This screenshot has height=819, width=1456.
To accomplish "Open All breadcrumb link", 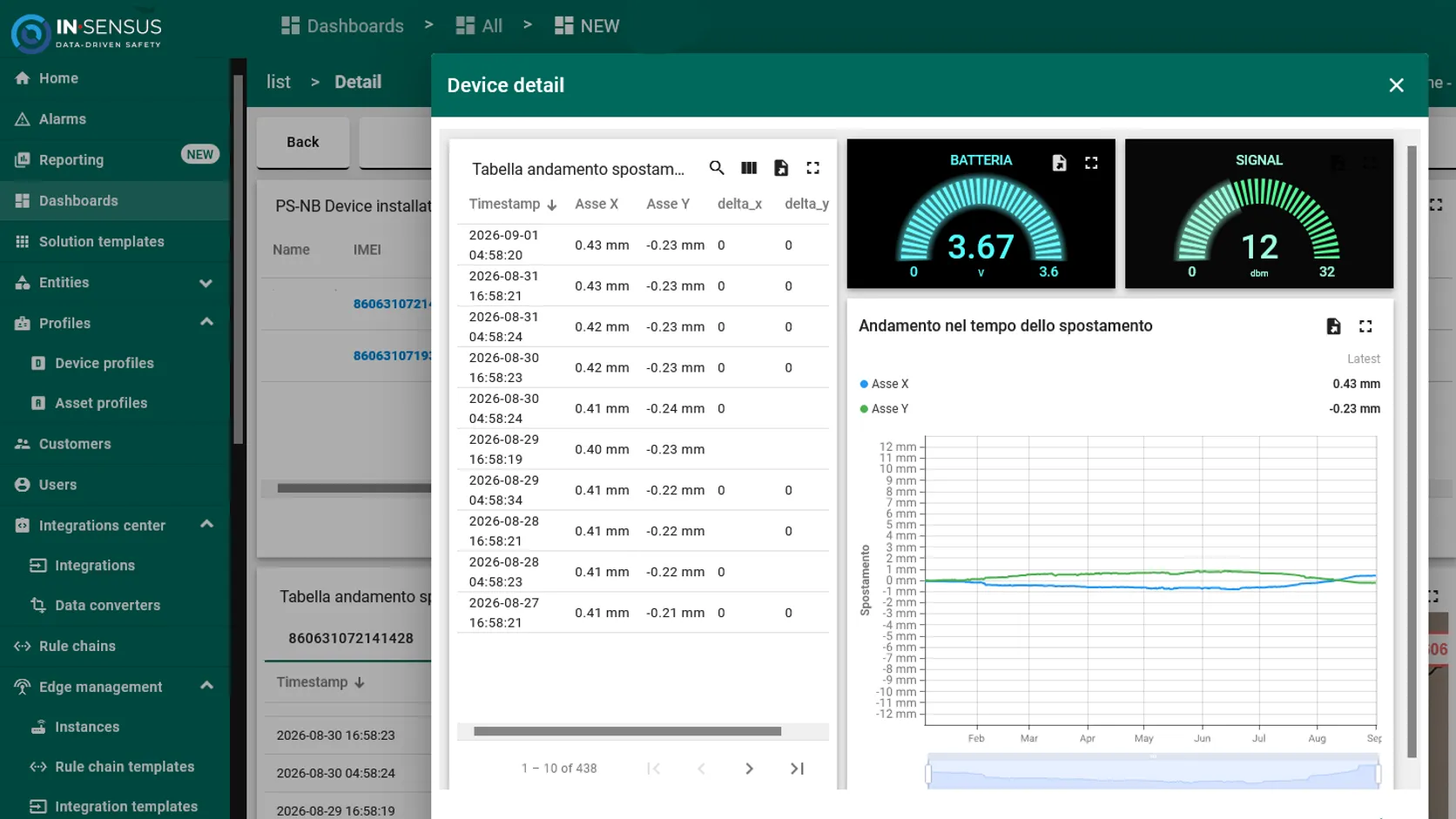I will click(479, 26).
